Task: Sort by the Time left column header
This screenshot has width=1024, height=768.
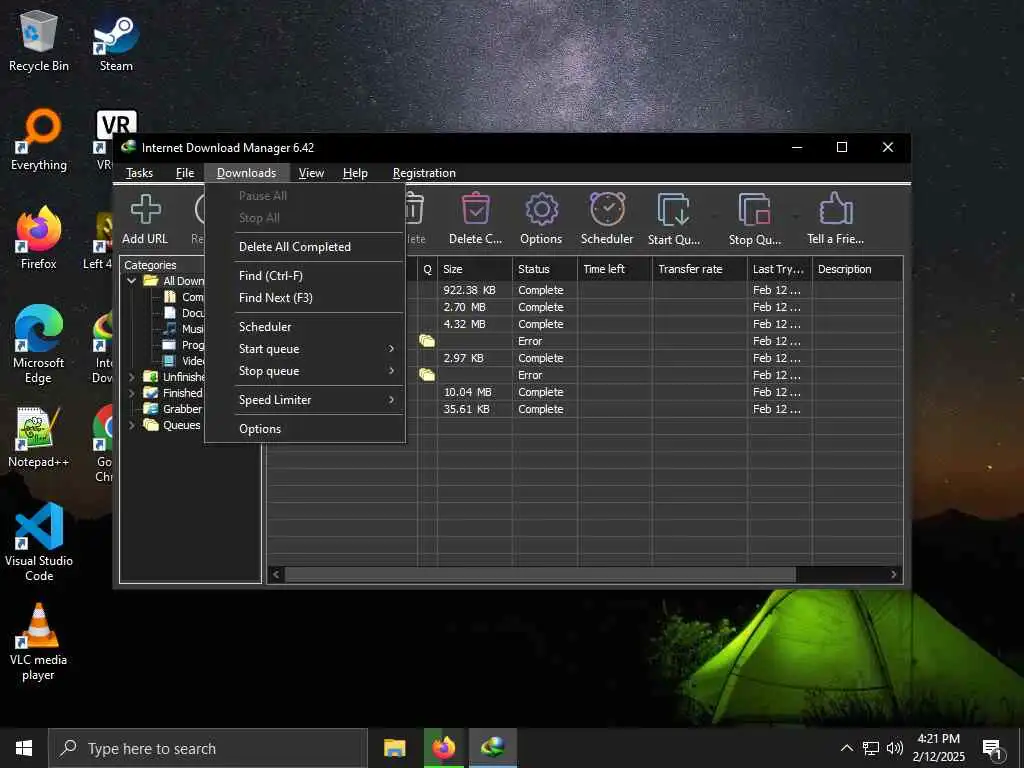Action: (x=615, y=269)
